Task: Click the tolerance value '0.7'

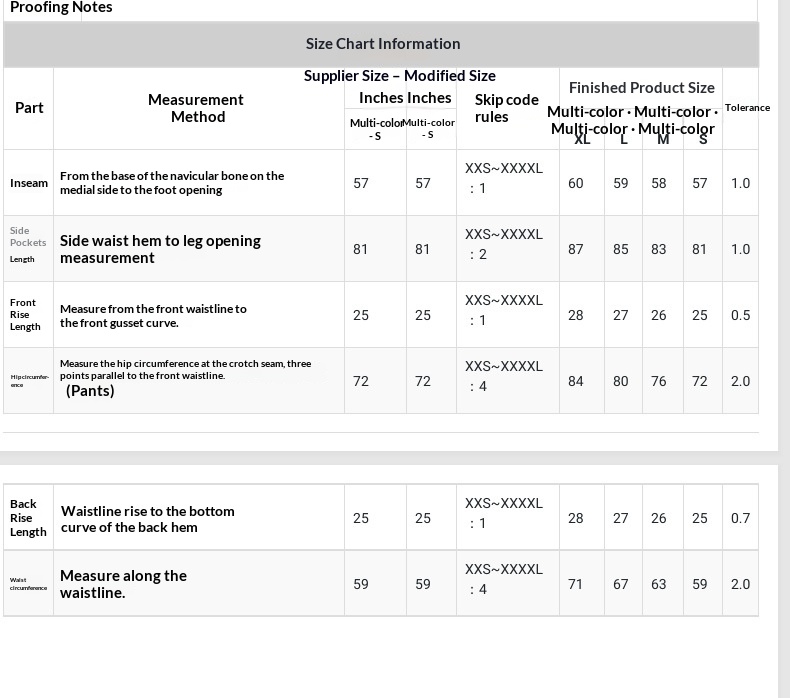Action: (740, 518)
